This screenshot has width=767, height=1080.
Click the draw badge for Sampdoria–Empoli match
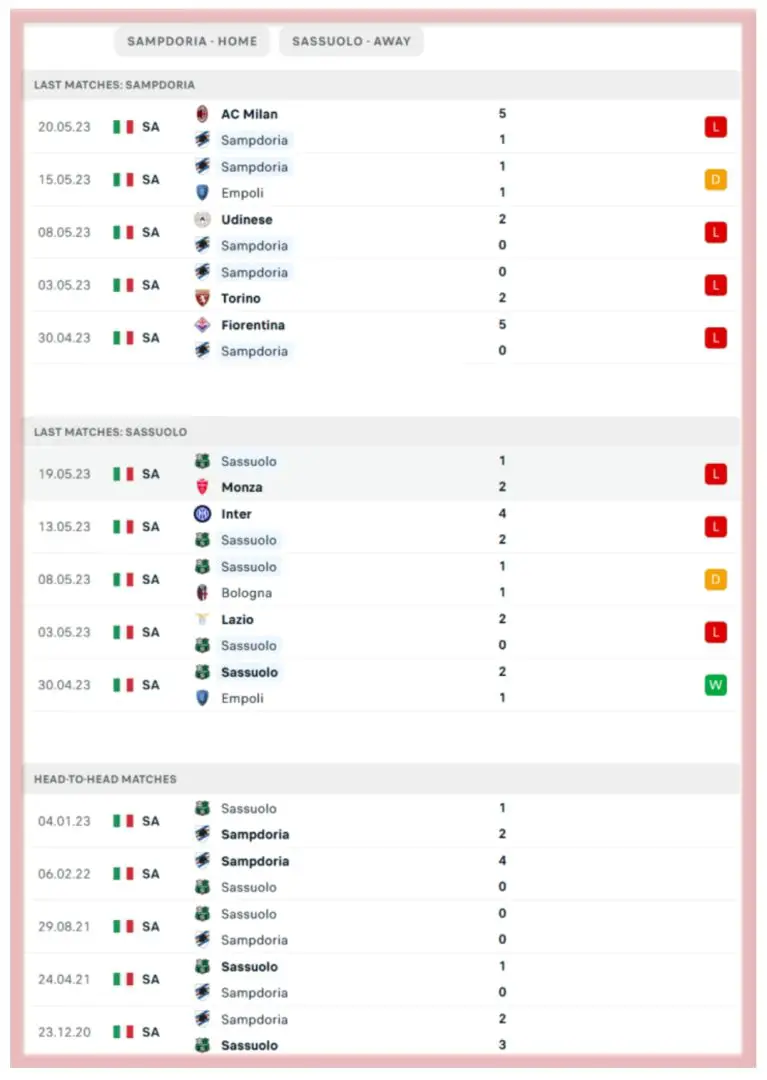715,180
